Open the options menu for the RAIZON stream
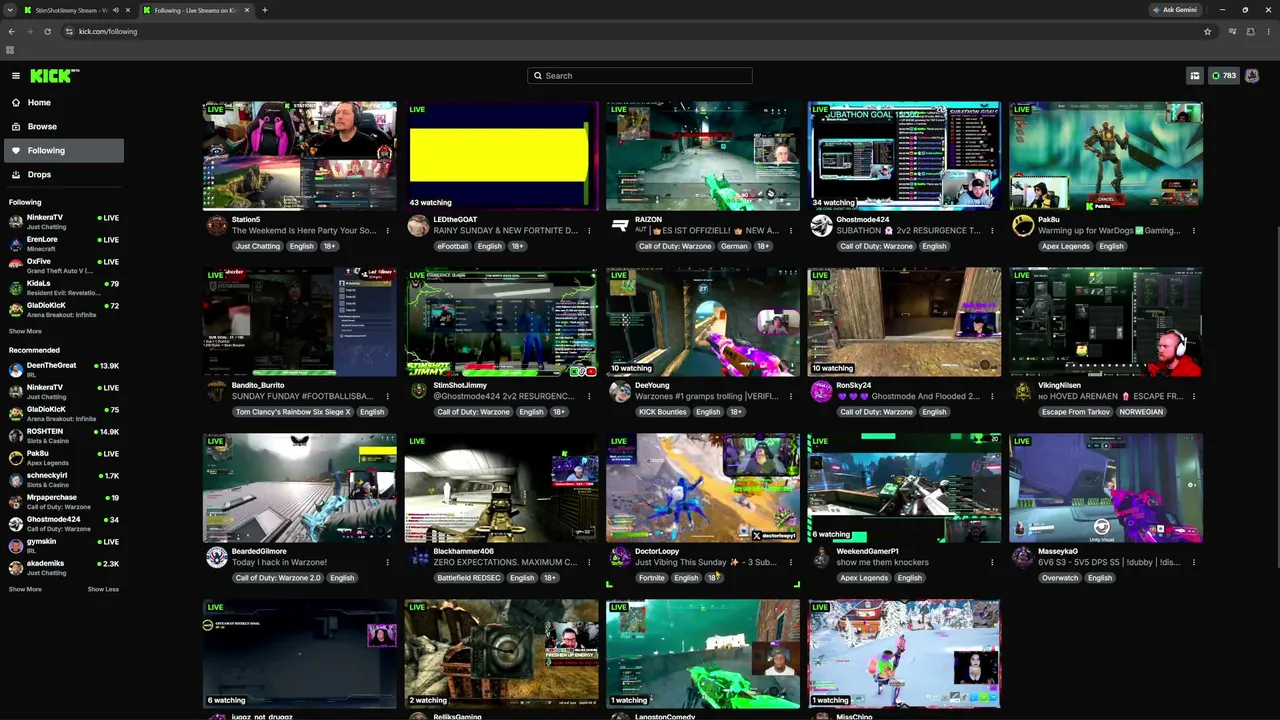 click(x=791, y=231)
